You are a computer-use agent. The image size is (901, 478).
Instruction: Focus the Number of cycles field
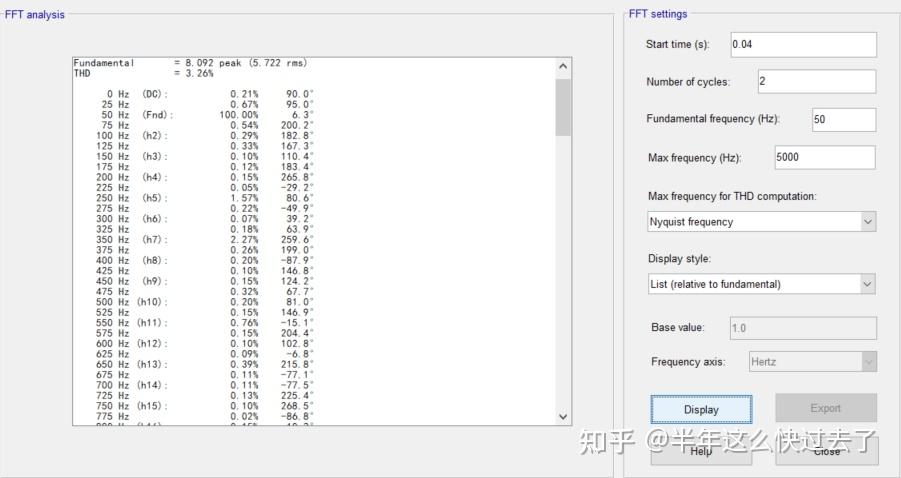click(x=817, y=82)
